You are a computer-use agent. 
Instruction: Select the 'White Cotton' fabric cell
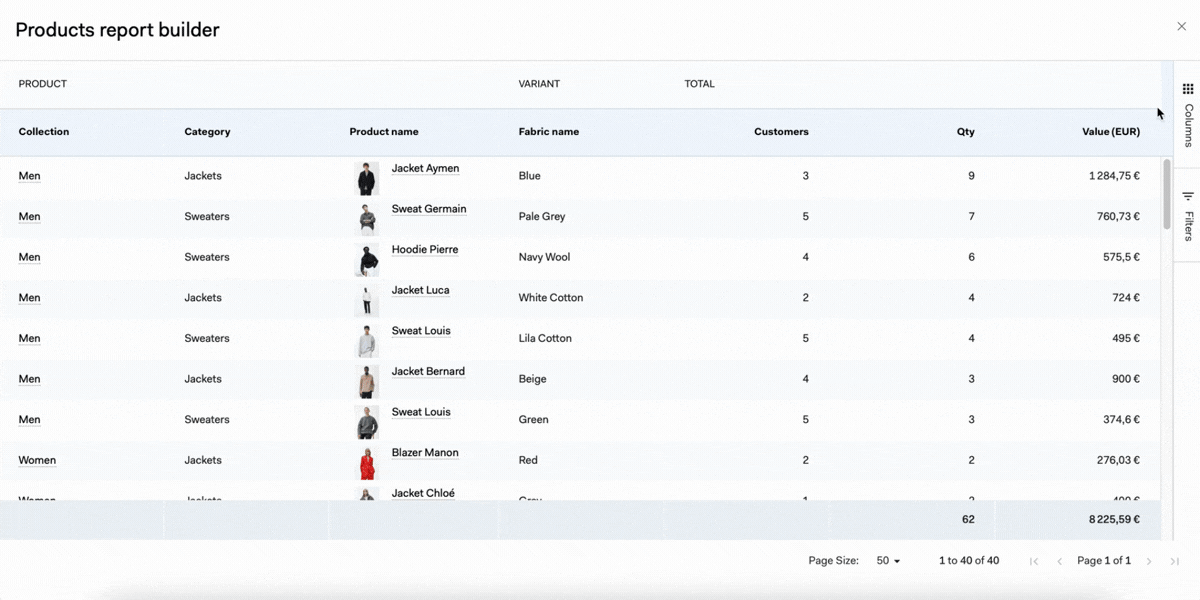click(x=551, y=298)
